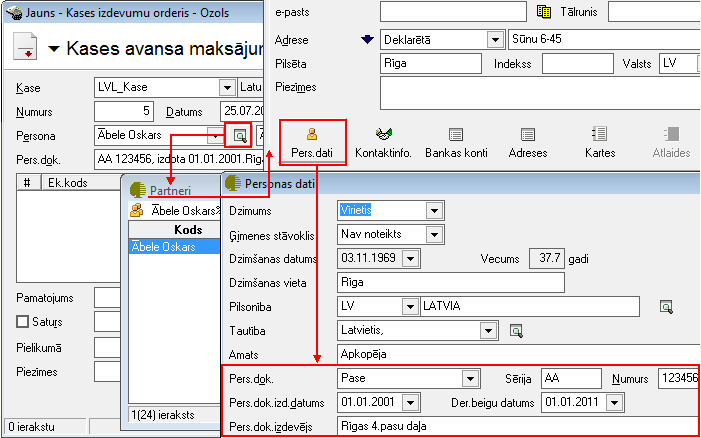Image resolution: width=701 pixels, height=438 pixels.
Task: Open the Kase LVL_Kase dropdown
Action: pos(228,87)
